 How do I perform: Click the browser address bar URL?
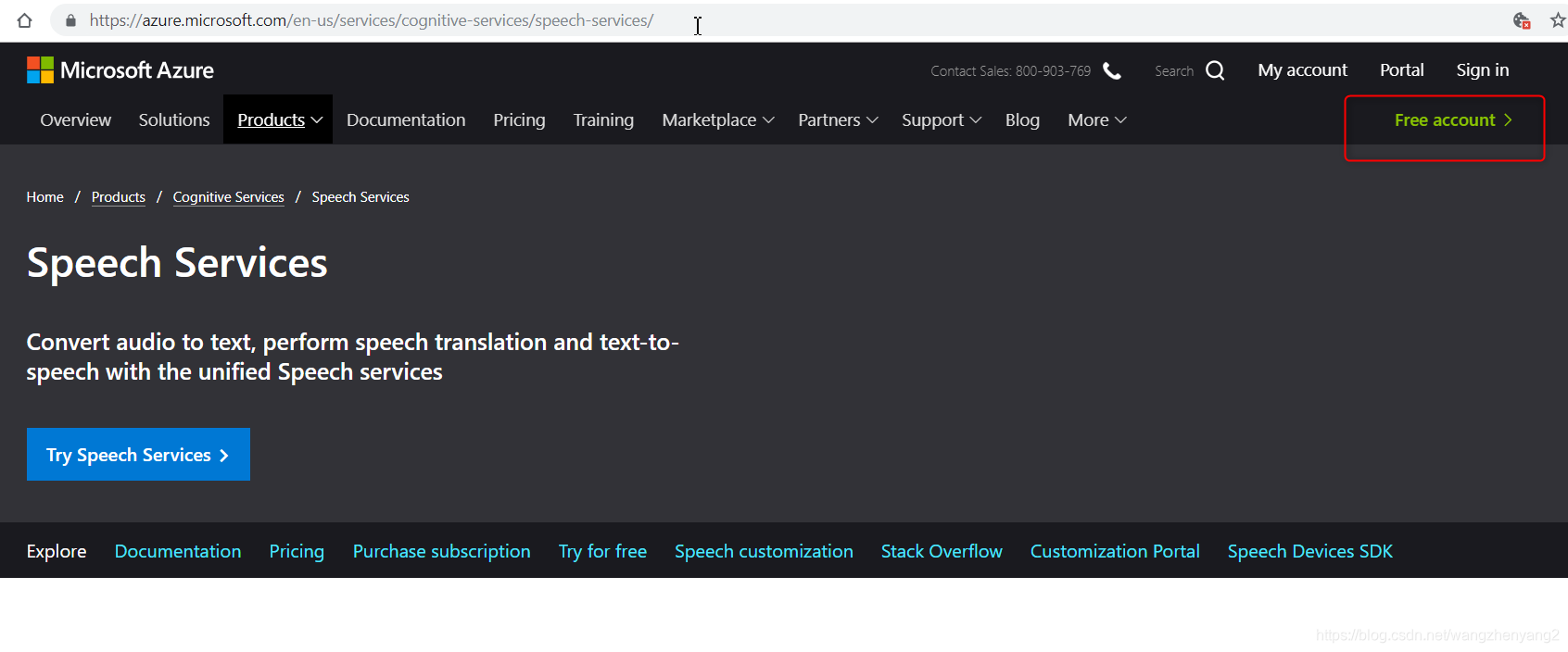coord(372,20)
